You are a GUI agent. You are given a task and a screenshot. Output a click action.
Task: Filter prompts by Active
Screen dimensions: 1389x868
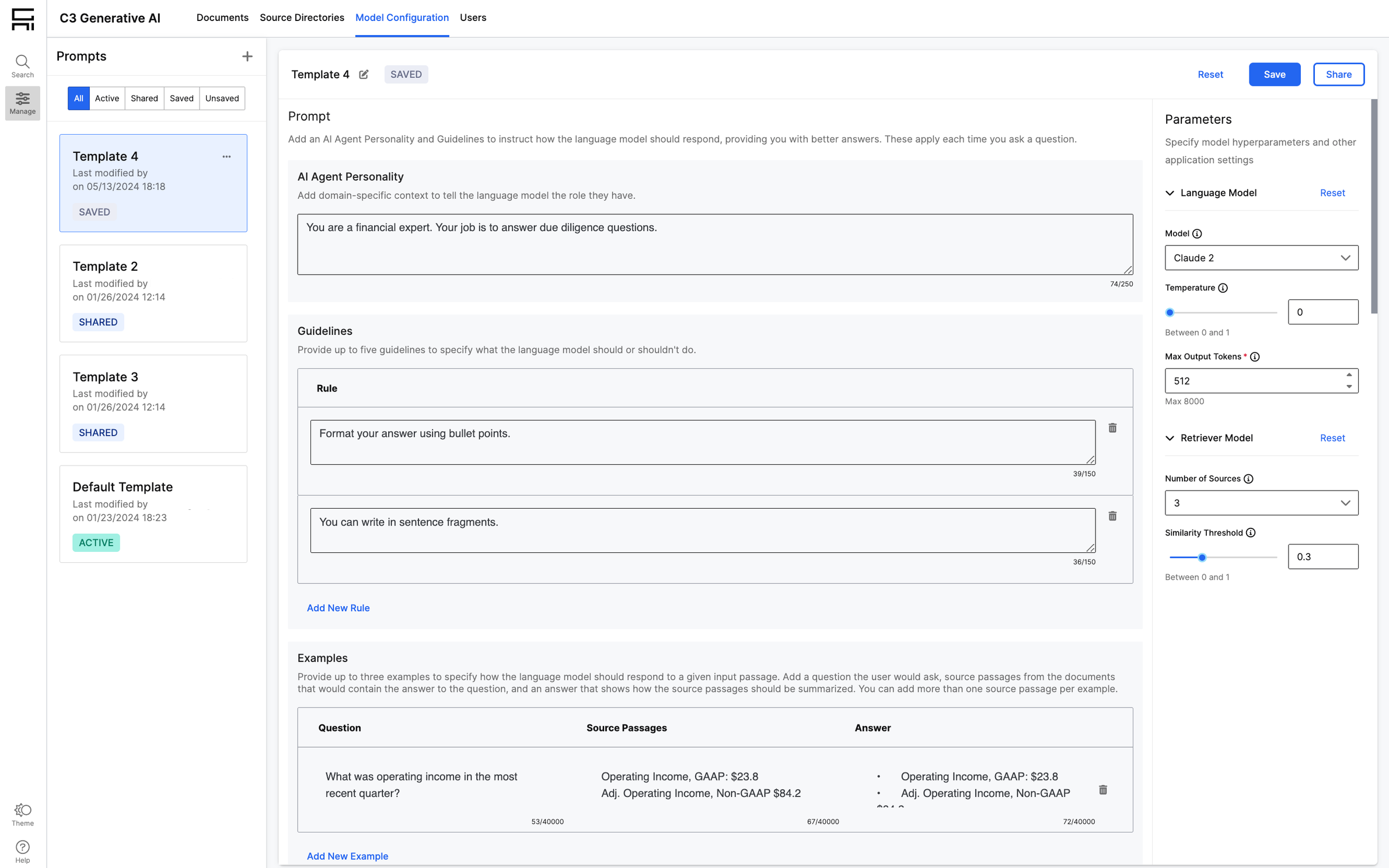click(x=107, y=98)
